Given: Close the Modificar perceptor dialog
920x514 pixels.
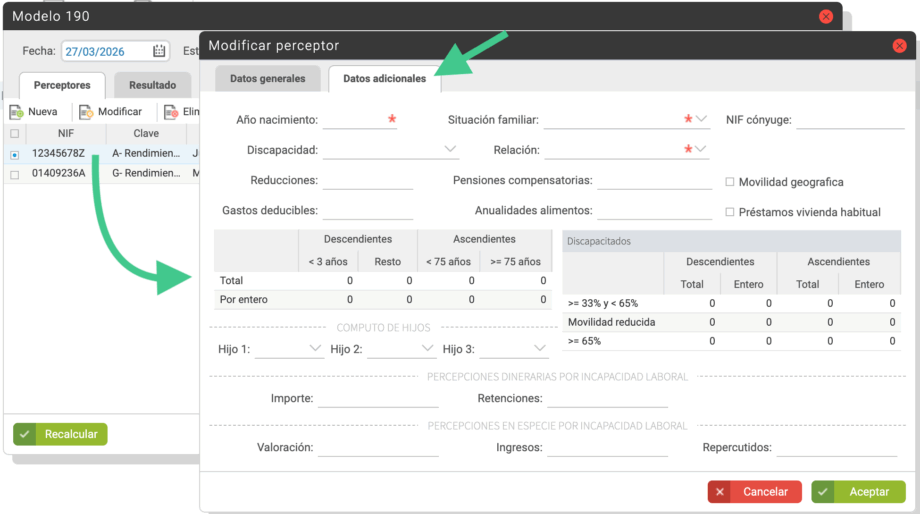Looking at the screenshot, I should (x=899, y=46).
